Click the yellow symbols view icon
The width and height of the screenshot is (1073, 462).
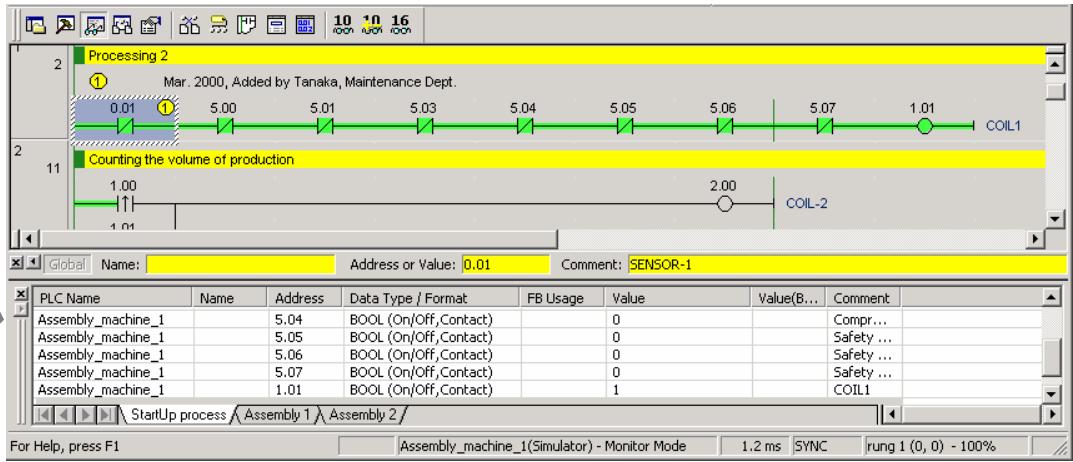coord(218,25)
